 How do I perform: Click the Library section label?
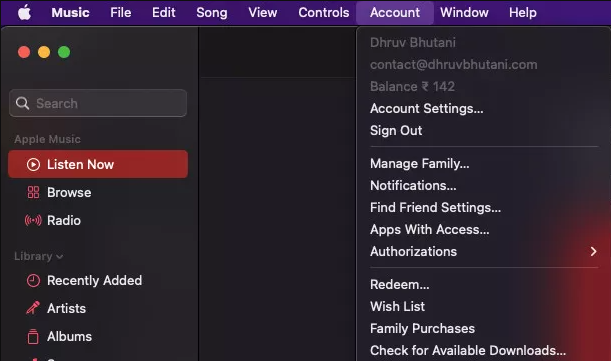coord(33,256)
